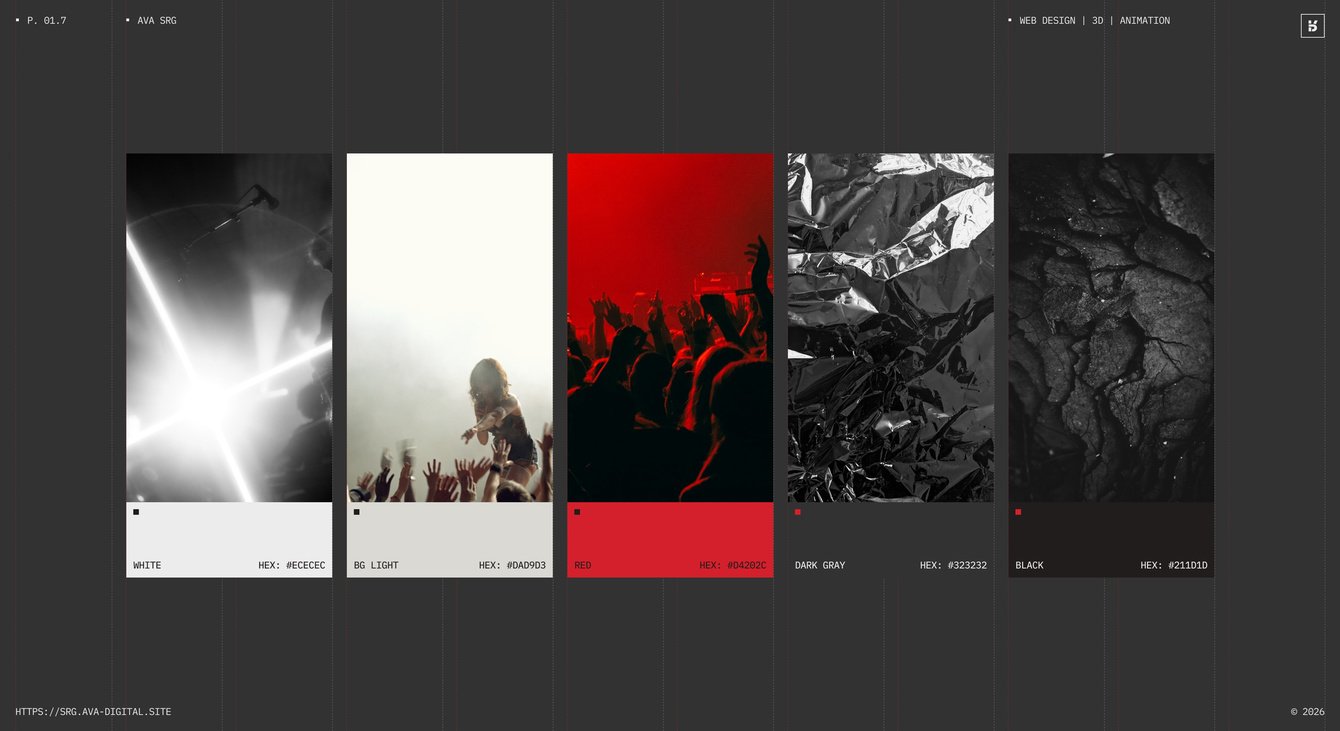Click the BG LIGHT swatch name label

tap(376, 566)
